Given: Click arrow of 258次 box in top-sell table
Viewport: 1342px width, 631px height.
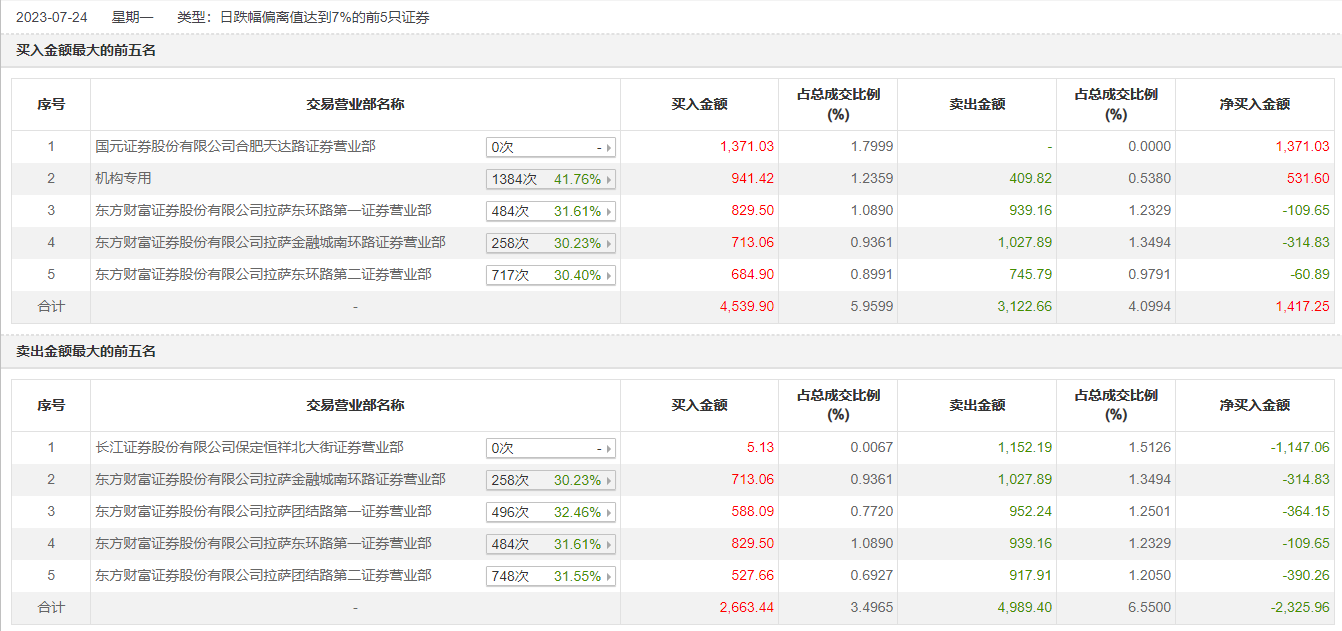Looking at the screenshot, I should (x=610, y=480).
